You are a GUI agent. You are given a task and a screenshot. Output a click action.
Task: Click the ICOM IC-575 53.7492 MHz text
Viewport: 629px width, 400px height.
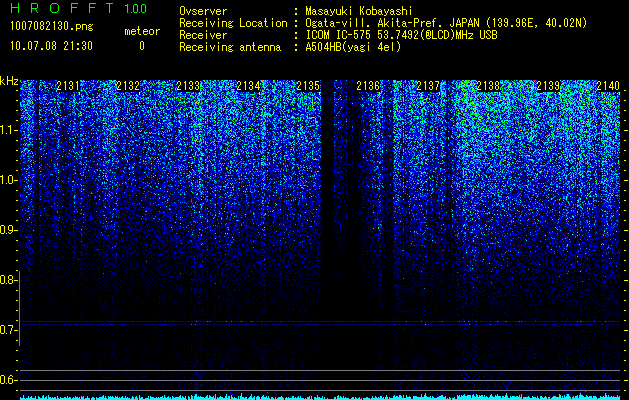tap(401, 35)
